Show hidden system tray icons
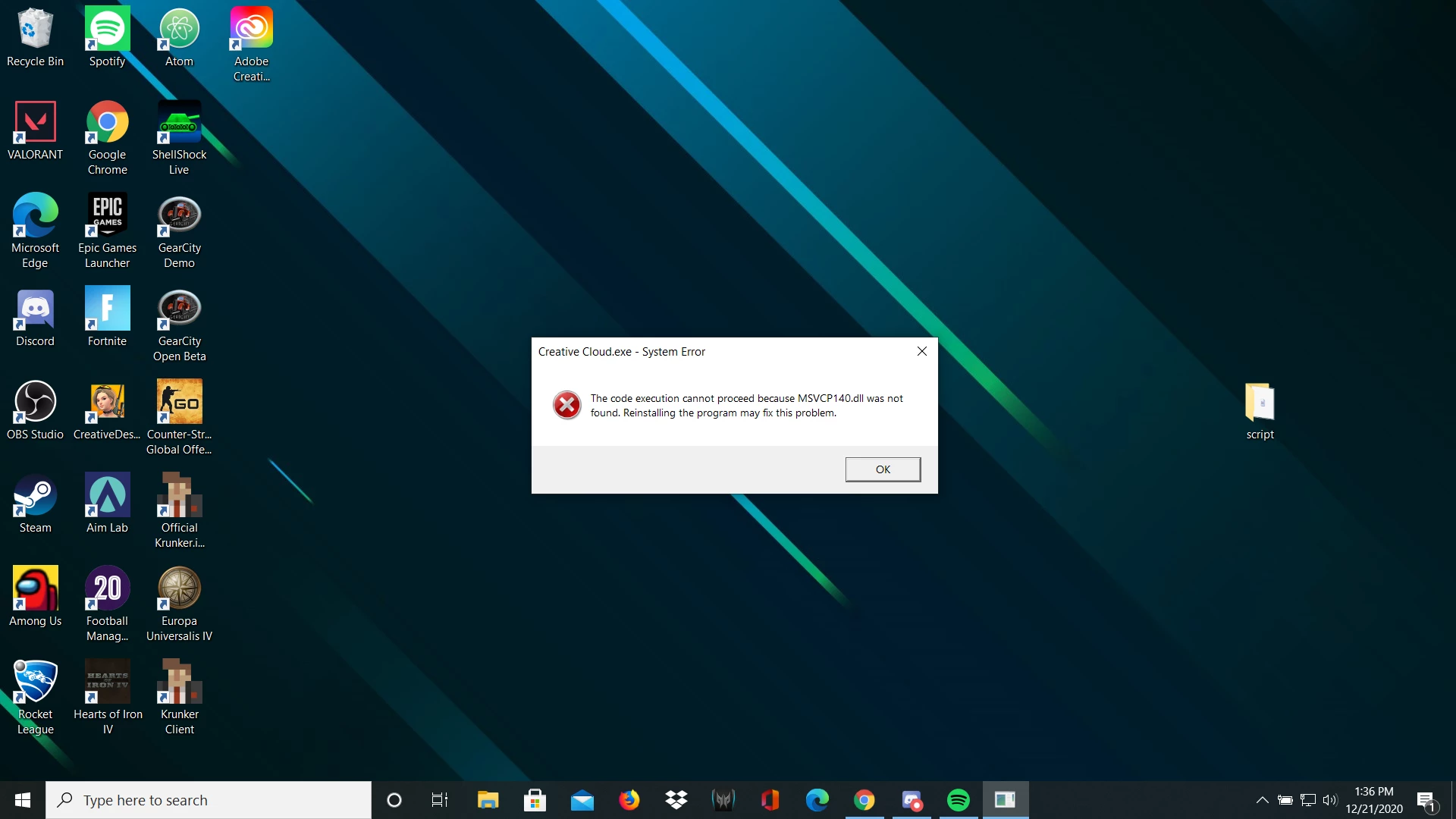Image resolution: width=1456 pixels, height=819 pixels. click(1262, 800)
